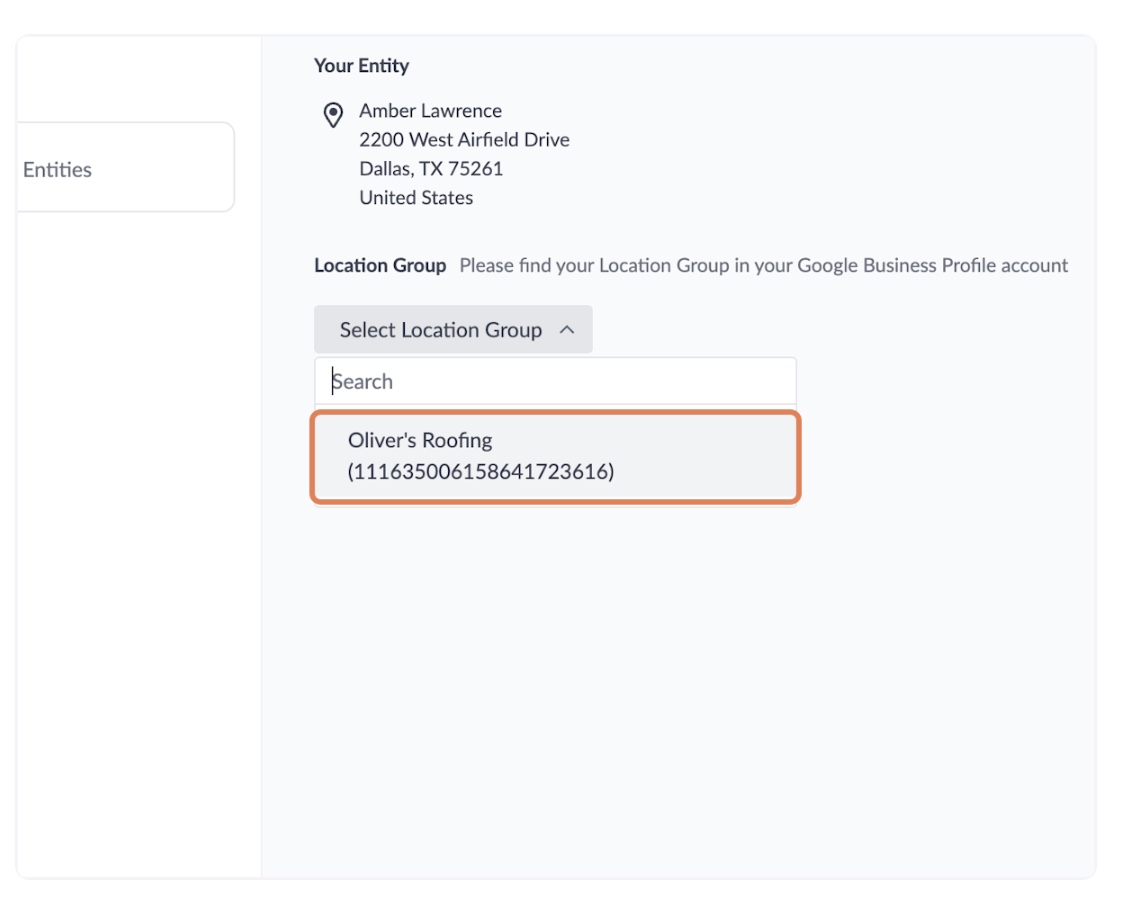Click the Search field in dropdown
This screenshot has width=1124, height=902.
pyautogui.click(x=556, y=381)
